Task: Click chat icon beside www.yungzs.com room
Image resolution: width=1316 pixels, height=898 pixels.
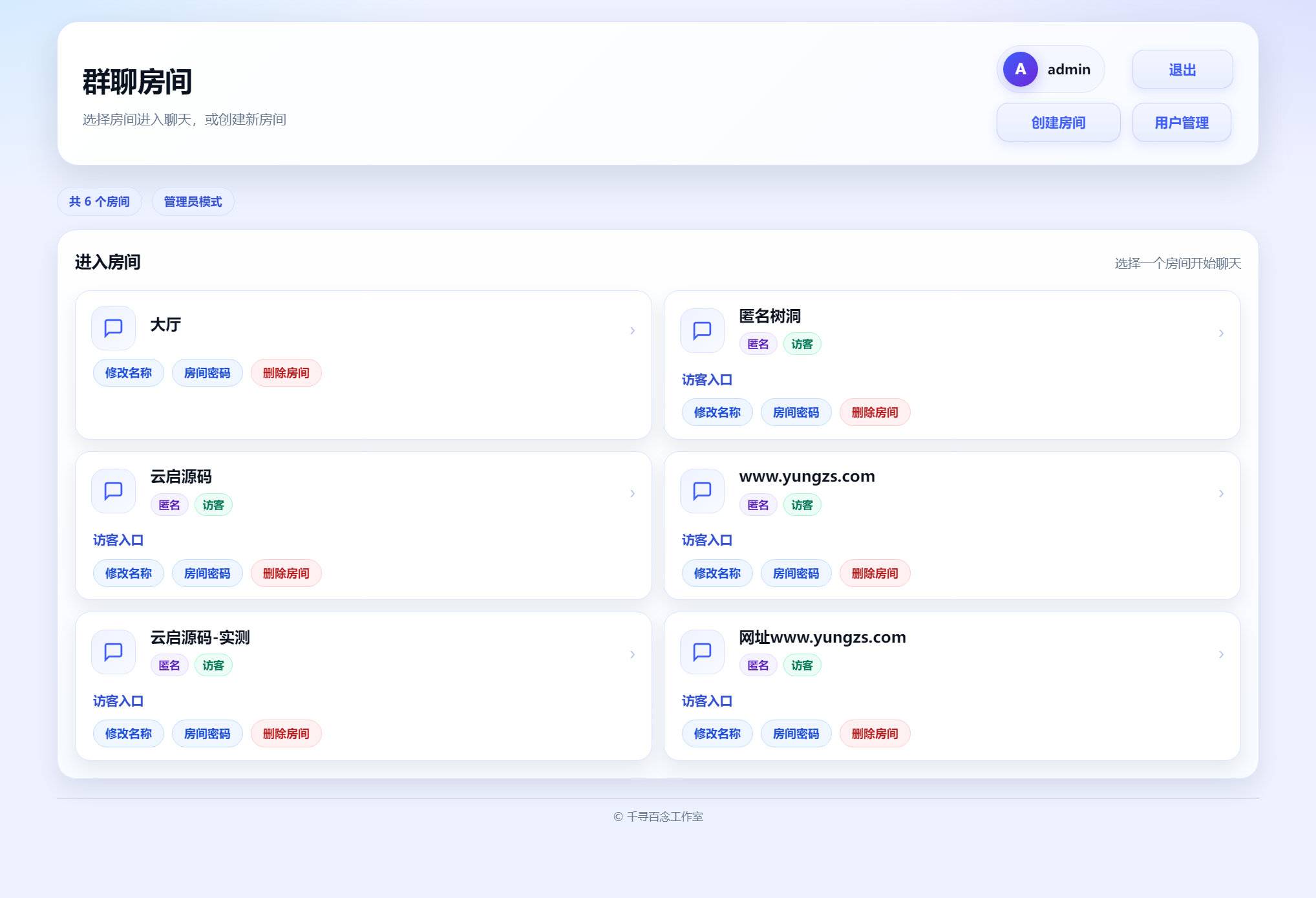Action: coord(702,491)
